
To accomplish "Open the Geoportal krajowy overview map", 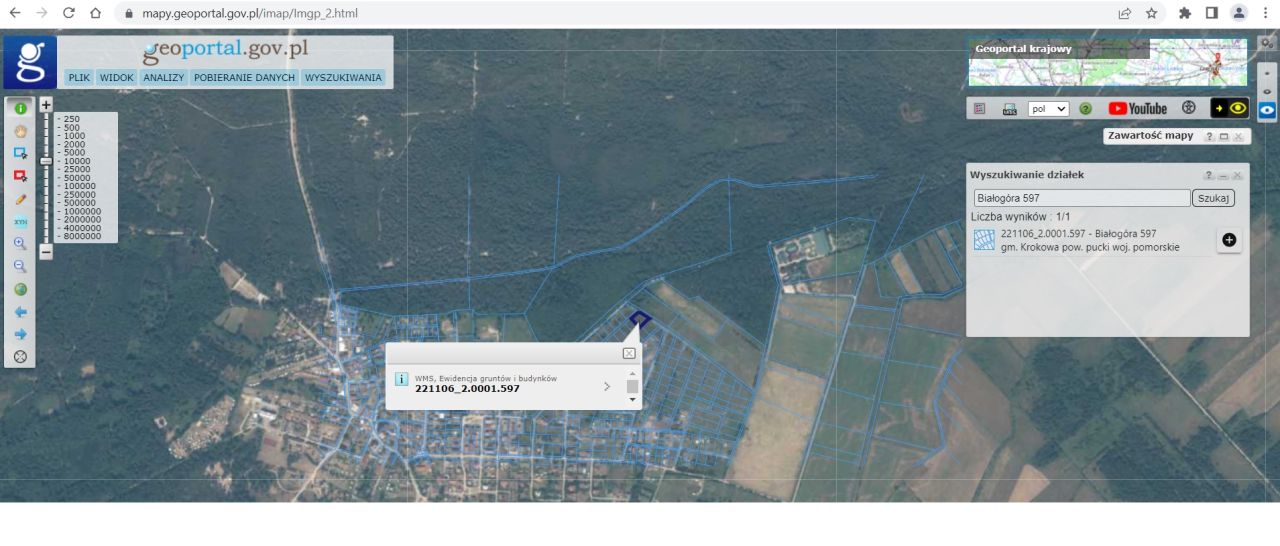I will 1108,62.
